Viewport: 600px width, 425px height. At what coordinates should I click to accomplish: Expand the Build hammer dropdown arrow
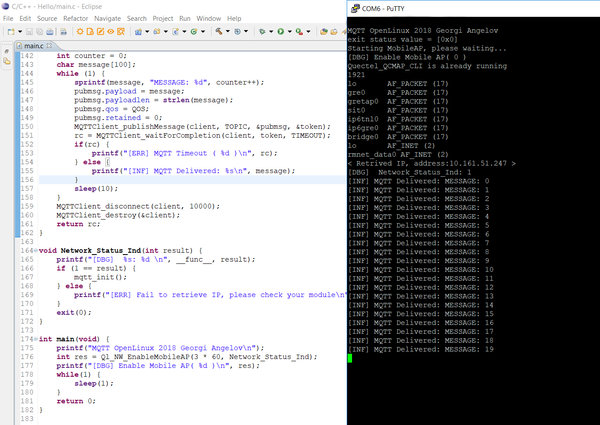tap(228, 31)
